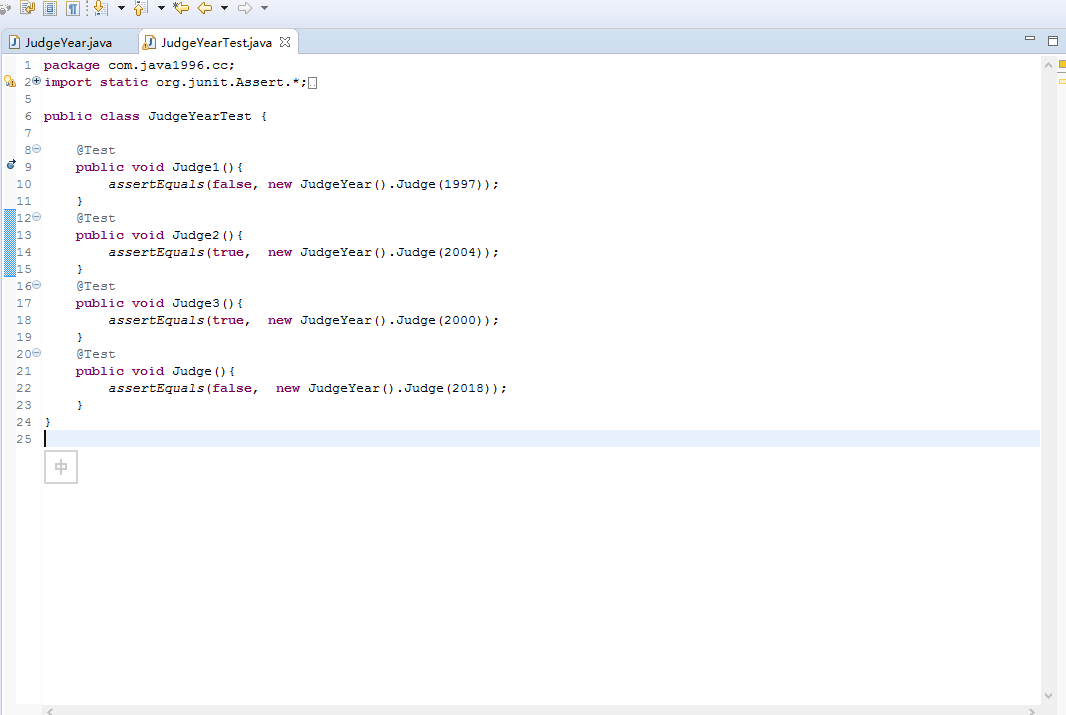Click the Previous Annotation up-arrow icon
Screen dimensions: 1066x715
(139, 8)
